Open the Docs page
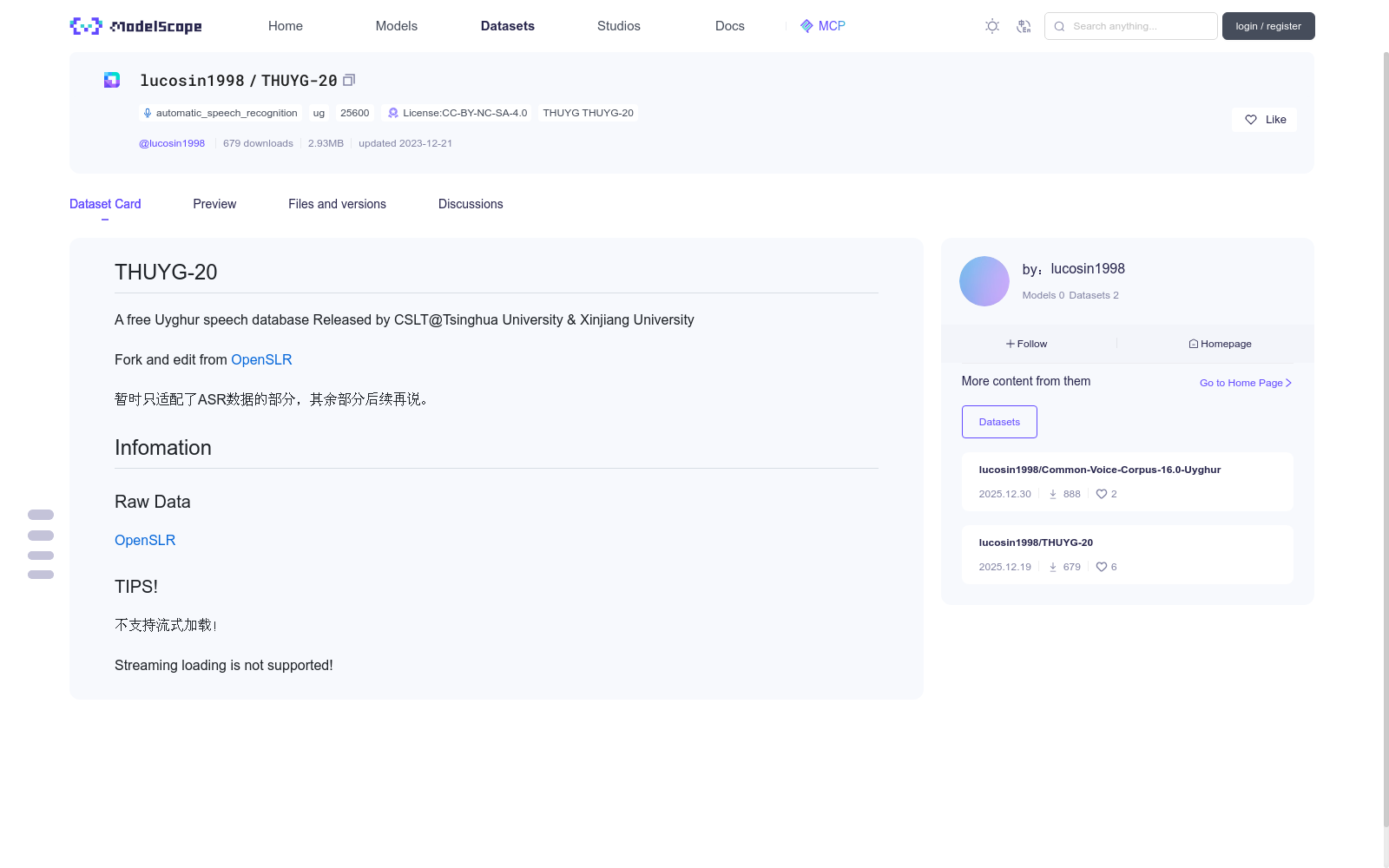Screen dimensions: 1389x868 click(x=730, y=26)
